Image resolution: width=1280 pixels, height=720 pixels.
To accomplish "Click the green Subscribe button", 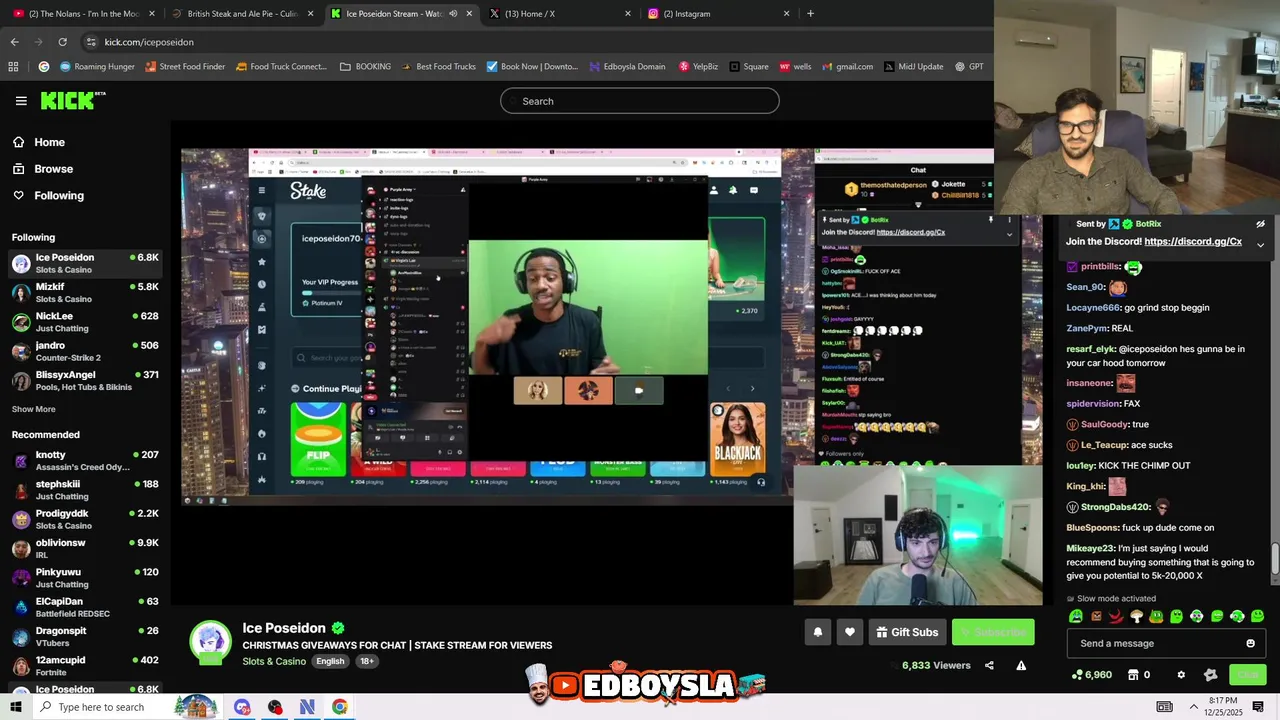I will tap(993, 632).
